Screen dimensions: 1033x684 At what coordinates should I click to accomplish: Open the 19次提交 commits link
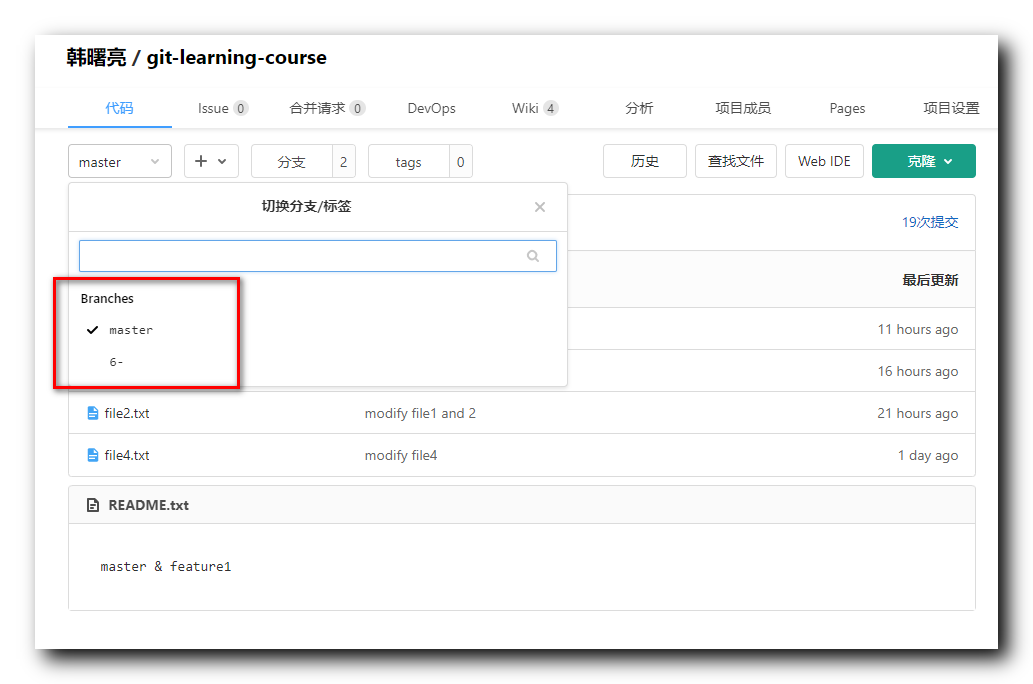pyautogui.click(x=930, y=222)
